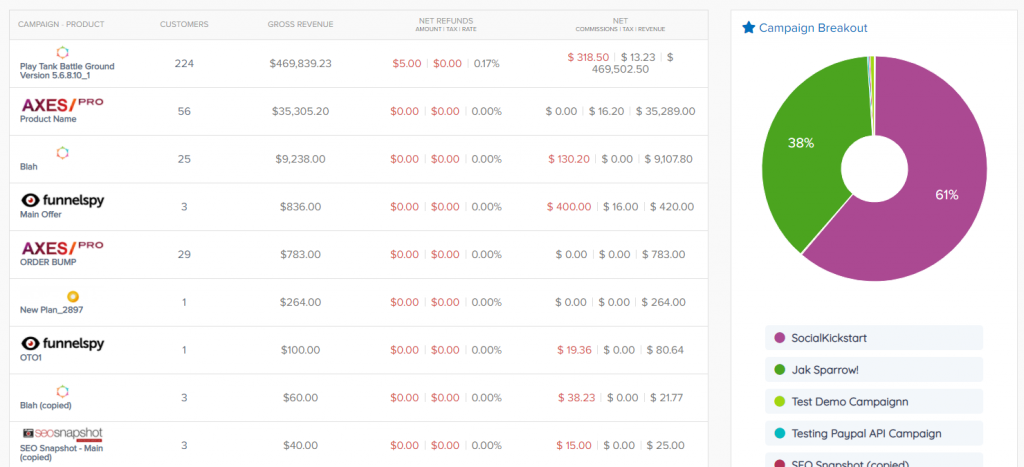Sort by the Customers column header
The image size is (1024, 467).
point(184,24)
